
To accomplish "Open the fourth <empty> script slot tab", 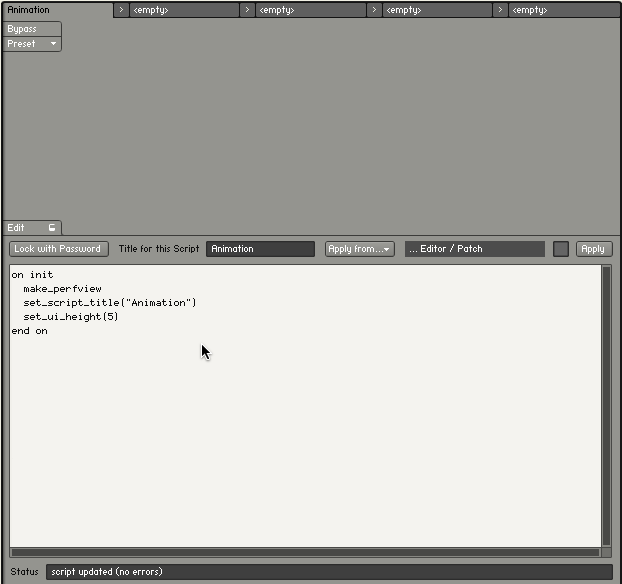I will click(437, 10).
